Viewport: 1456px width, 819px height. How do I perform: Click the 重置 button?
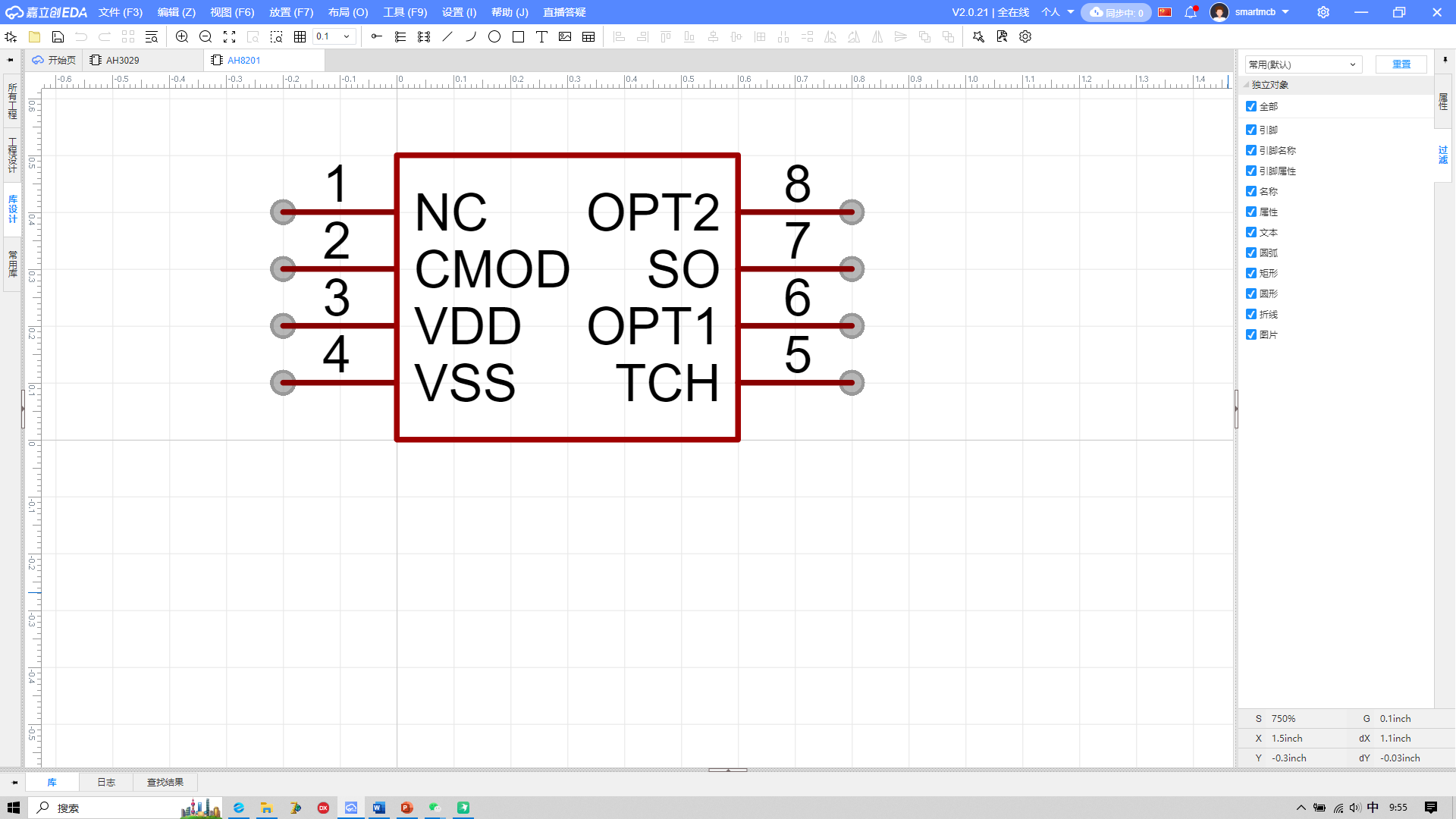(x=1401, y=64)
